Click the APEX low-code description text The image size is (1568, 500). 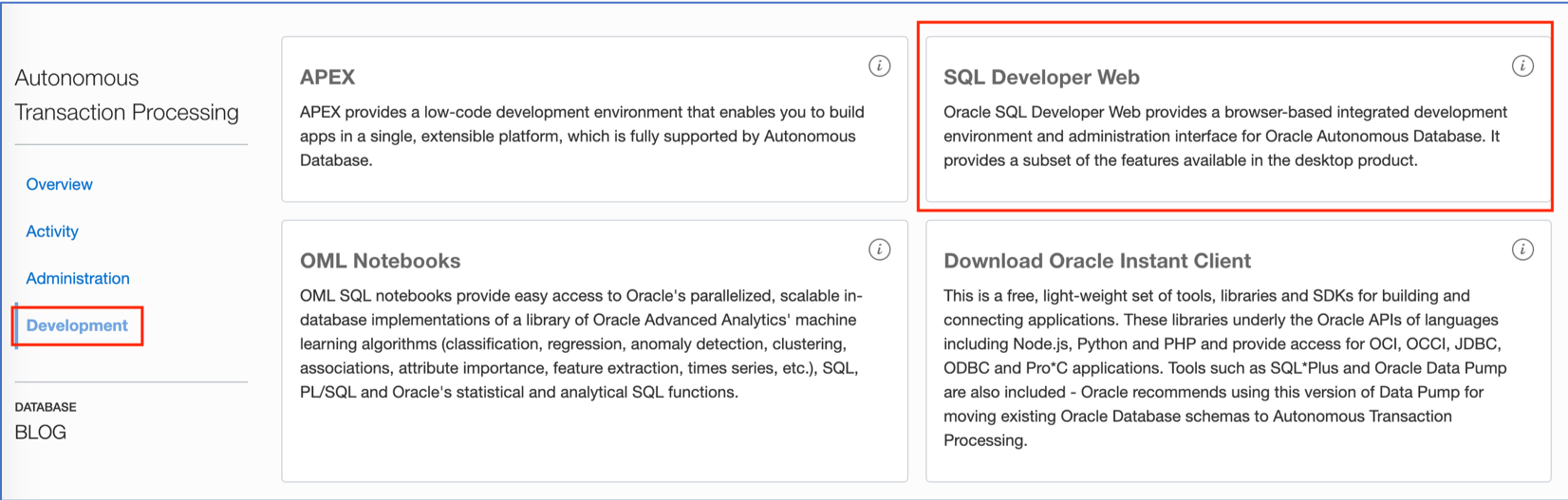click(582, 137)
